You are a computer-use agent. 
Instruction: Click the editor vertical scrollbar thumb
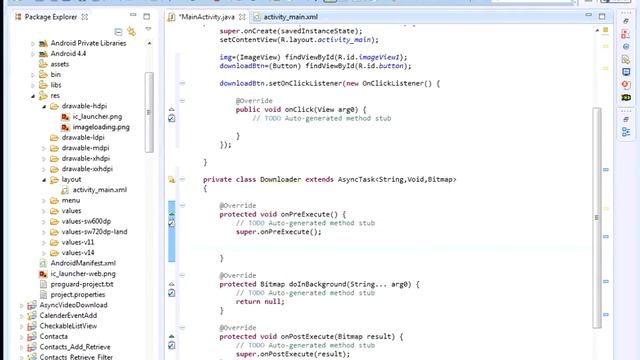pos(597,218)
